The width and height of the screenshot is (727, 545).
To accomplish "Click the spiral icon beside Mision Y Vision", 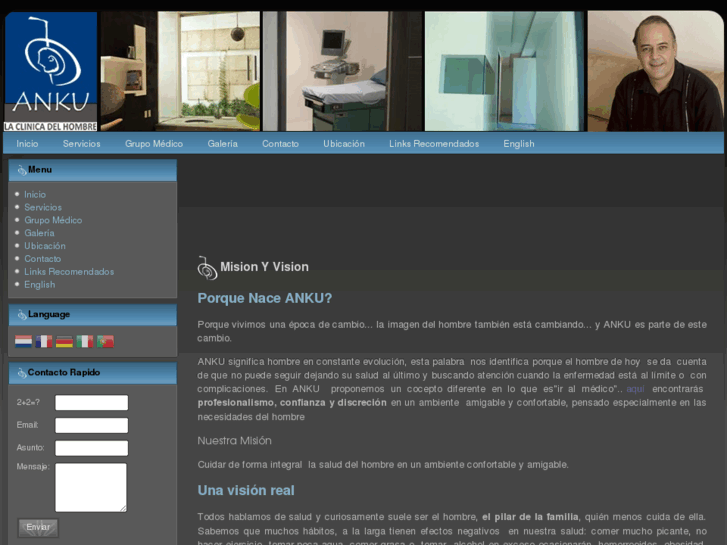I will [207, 268].
